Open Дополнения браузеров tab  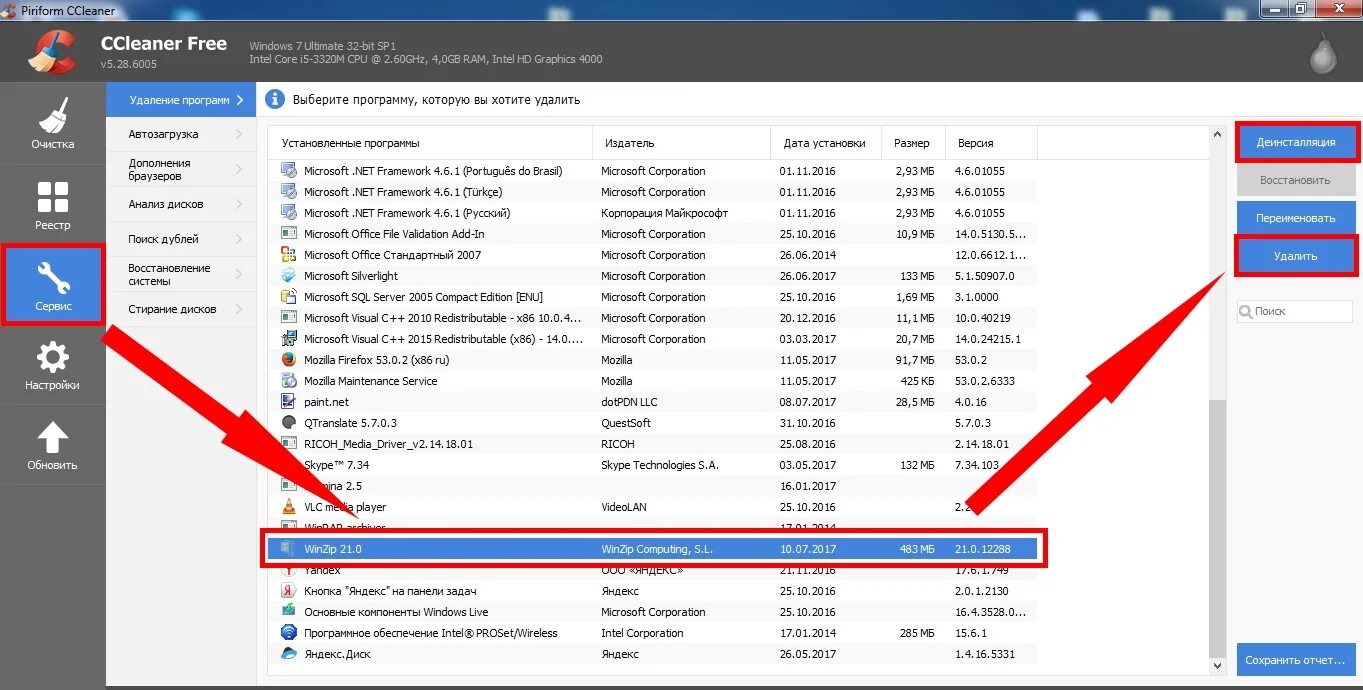click(181, 169)
